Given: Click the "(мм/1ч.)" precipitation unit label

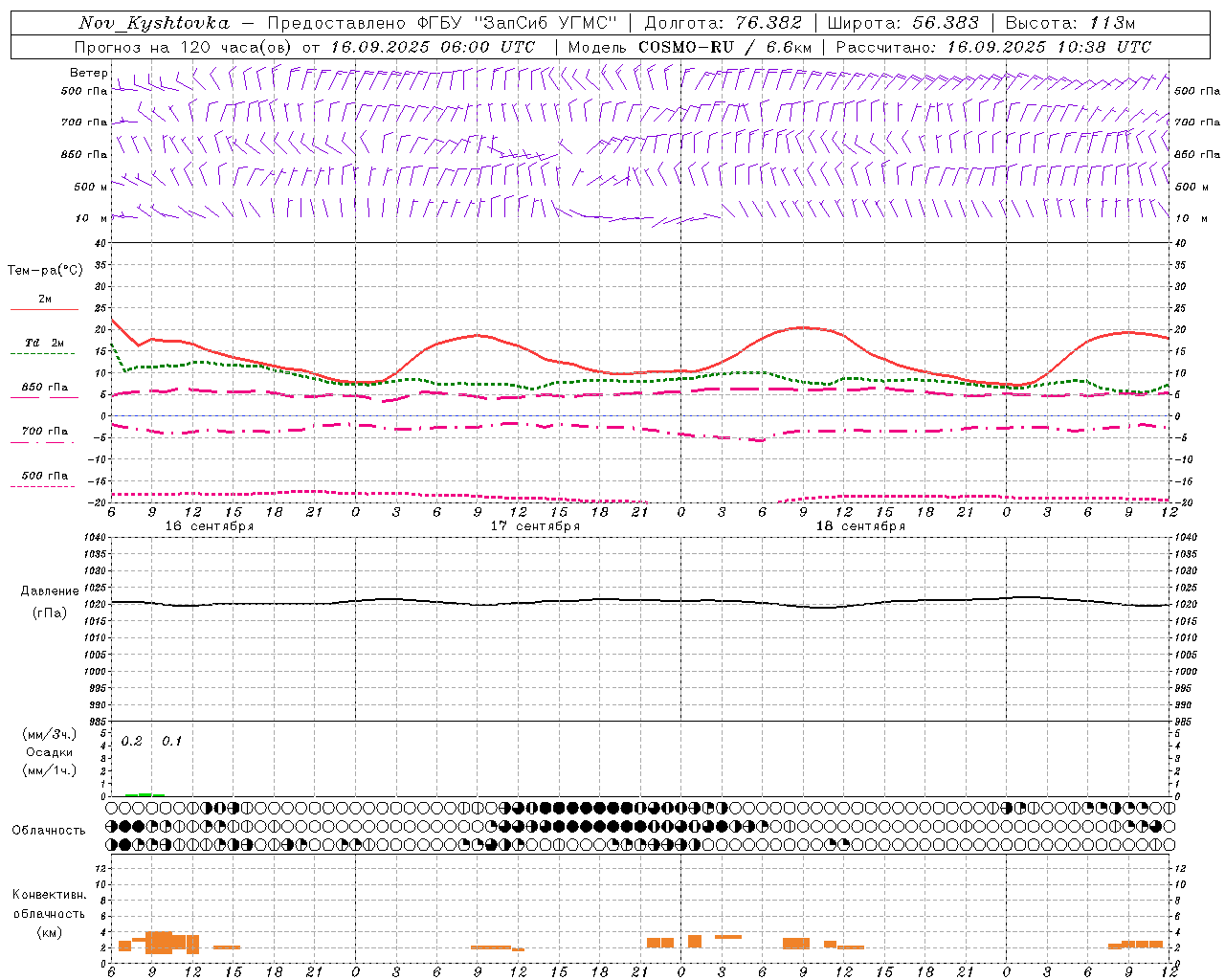Looking at the screenshot, I should (50, 770).
